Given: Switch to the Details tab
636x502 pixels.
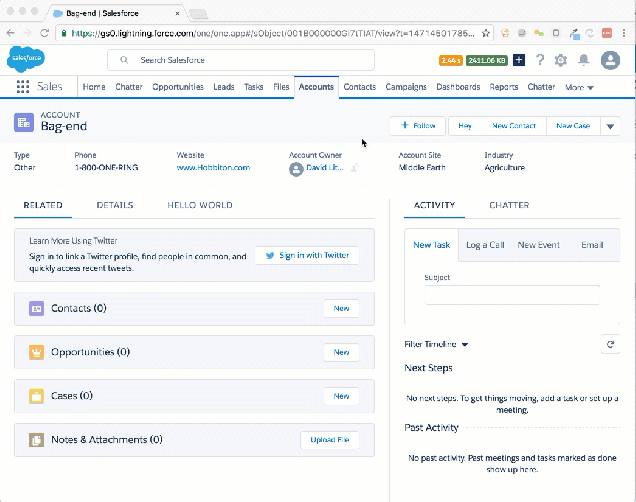Looking at the screenshot, I should pyautogui.click(x=115, y=205).
